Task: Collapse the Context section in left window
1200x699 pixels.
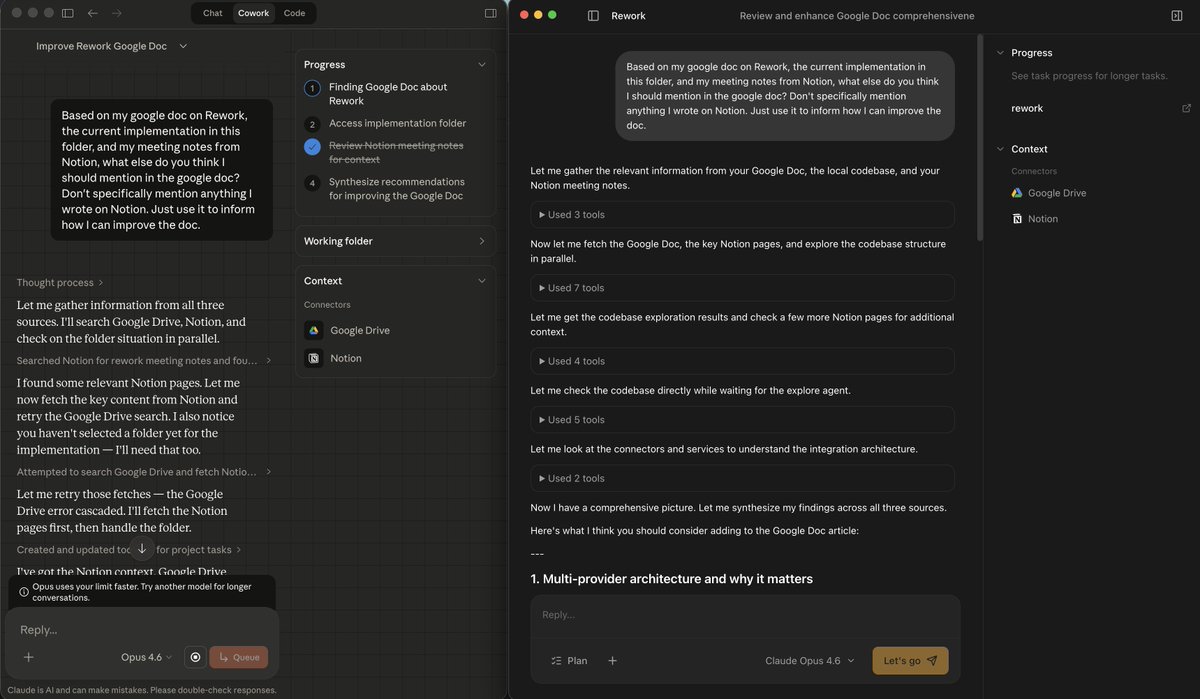Action: point(481,281)
